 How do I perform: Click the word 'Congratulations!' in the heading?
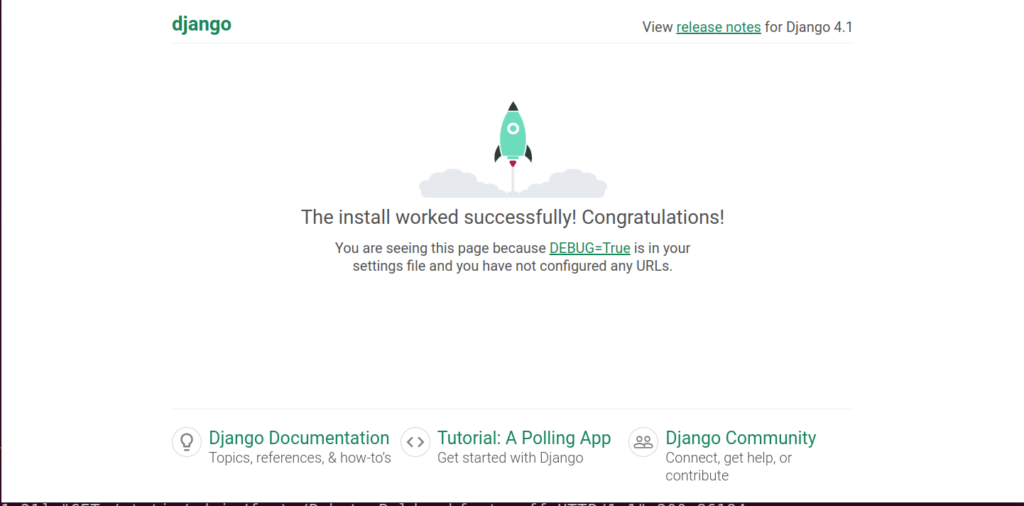[x=653, y=217]
